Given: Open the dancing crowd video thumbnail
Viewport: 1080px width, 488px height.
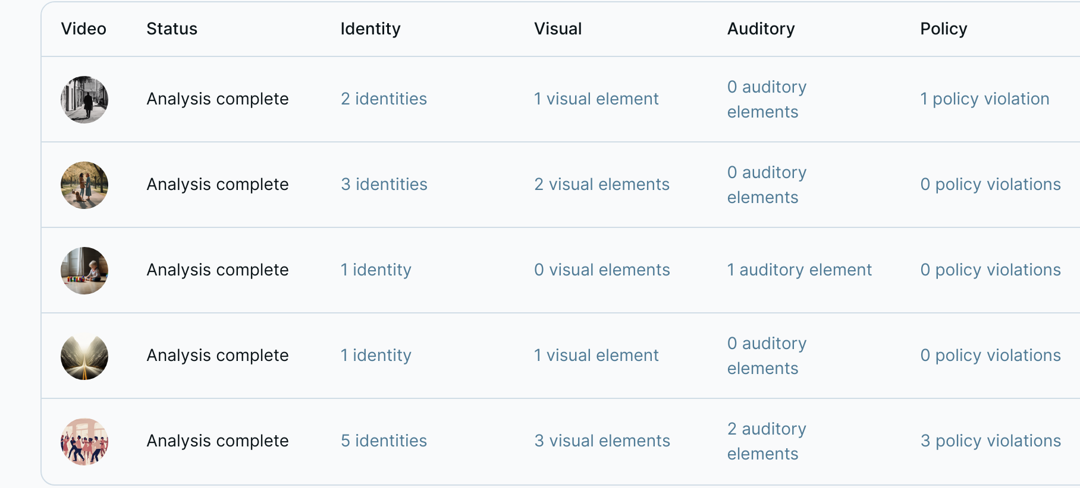Looking at the screenshot, I should click(84, 441).
